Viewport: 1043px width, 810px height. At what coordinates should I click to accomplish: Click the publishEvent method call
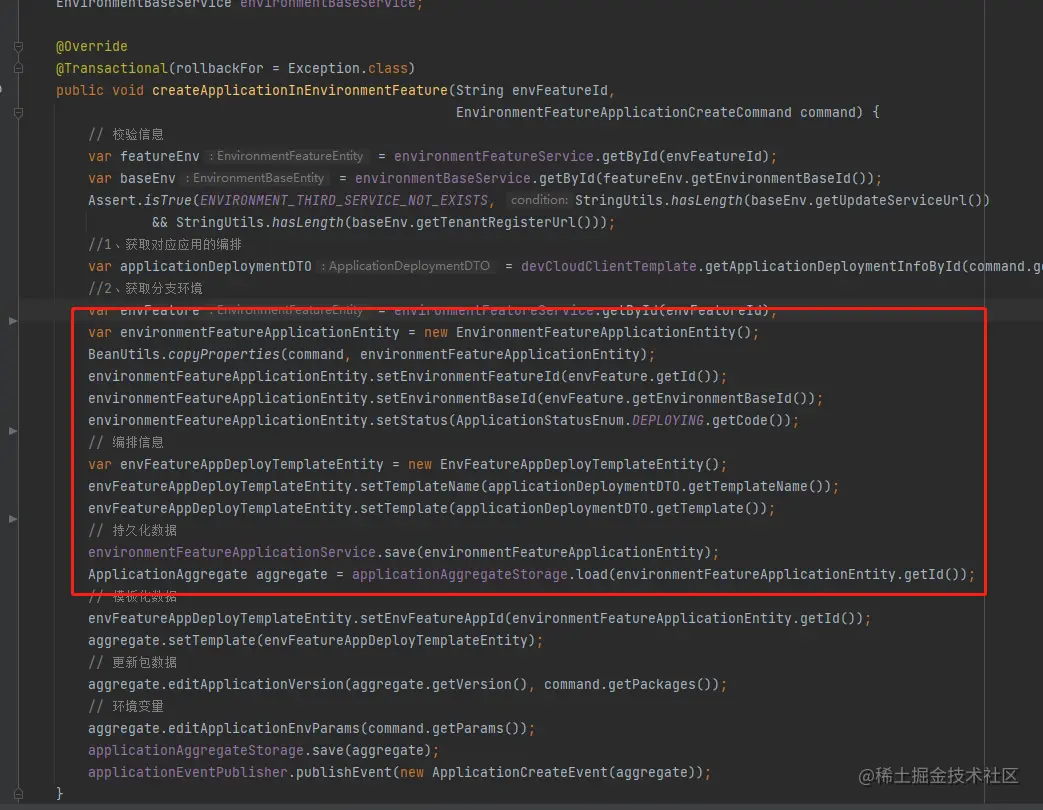click(344, 771)
